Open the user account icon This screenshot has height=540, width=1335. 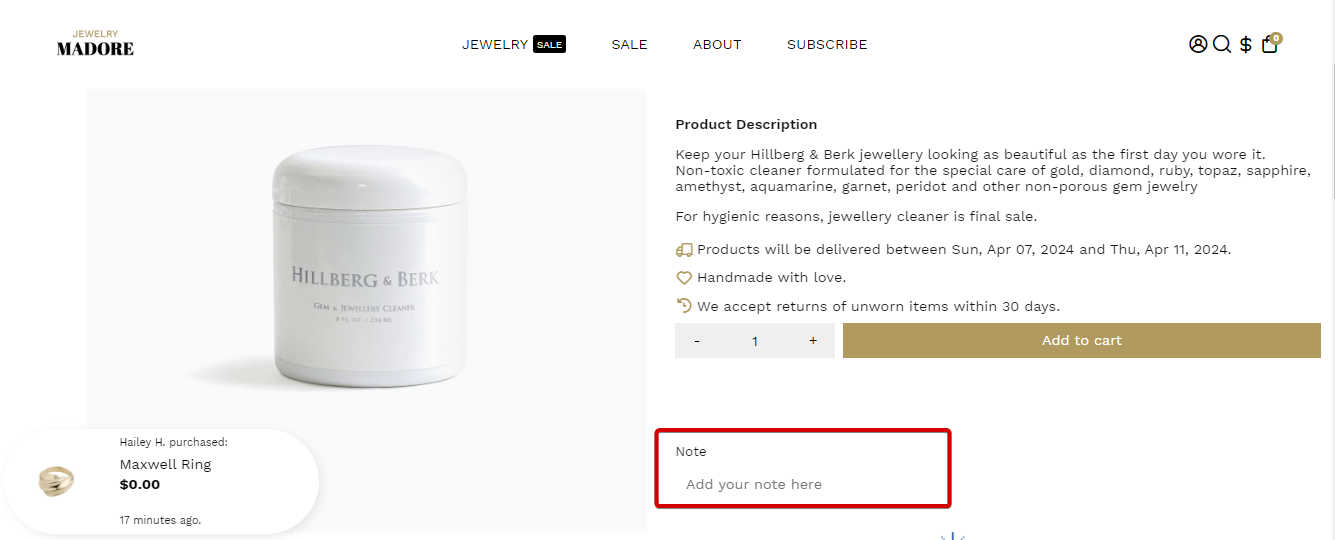pyautogui.click(x=1198, y=44)
